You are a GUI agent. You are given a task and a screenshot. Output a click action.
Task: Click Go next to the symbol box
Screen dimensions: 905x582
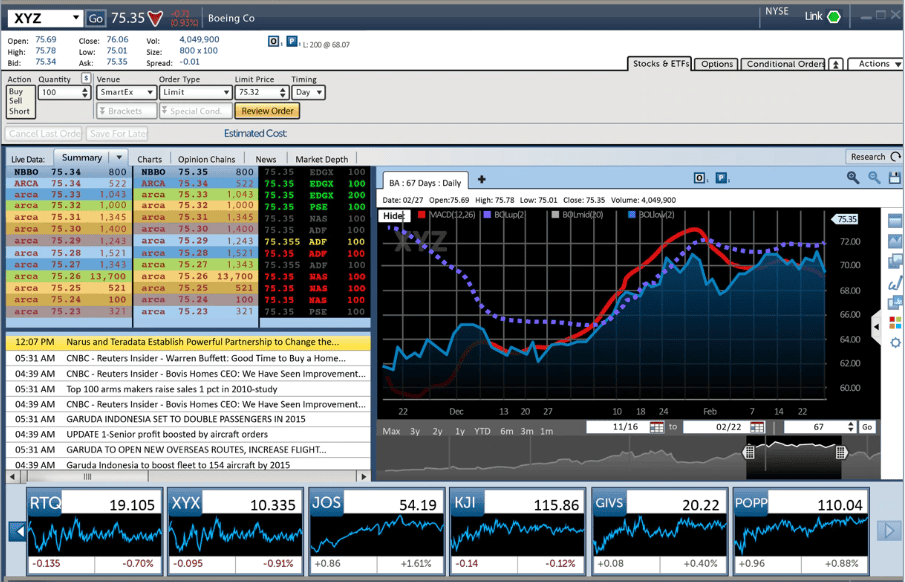point(95,18)
